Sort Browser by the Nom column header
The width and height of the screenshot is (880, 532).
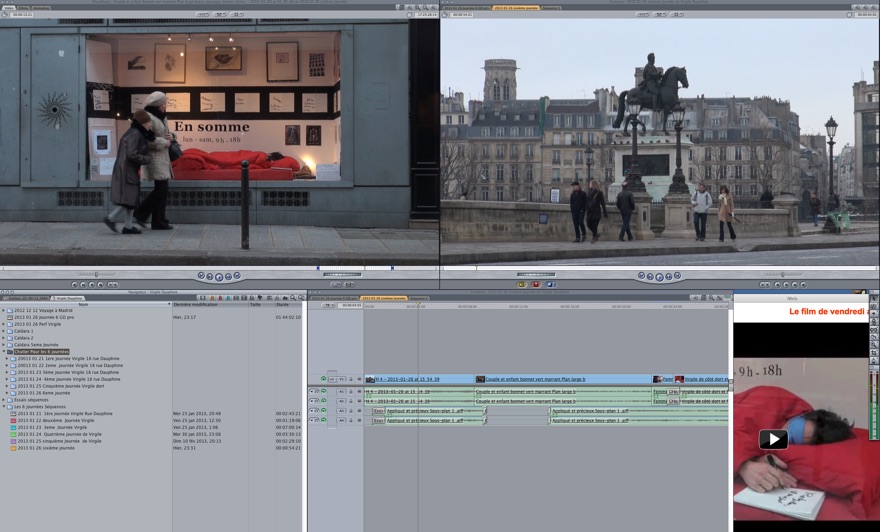pos(85,304)
